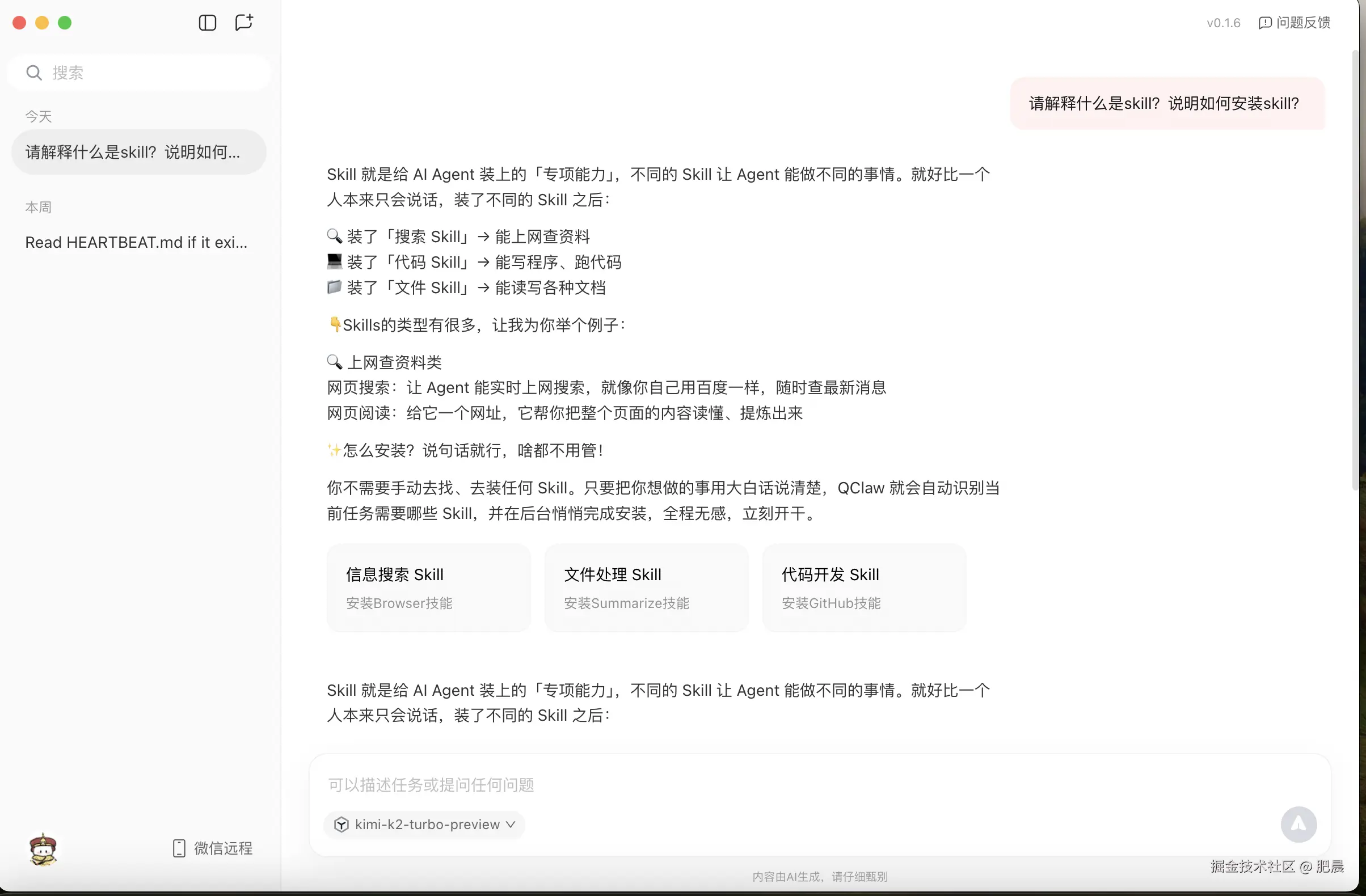This screenshot has height=896, width=1366.
Task: Click the message input box
Action: point(746,784)
